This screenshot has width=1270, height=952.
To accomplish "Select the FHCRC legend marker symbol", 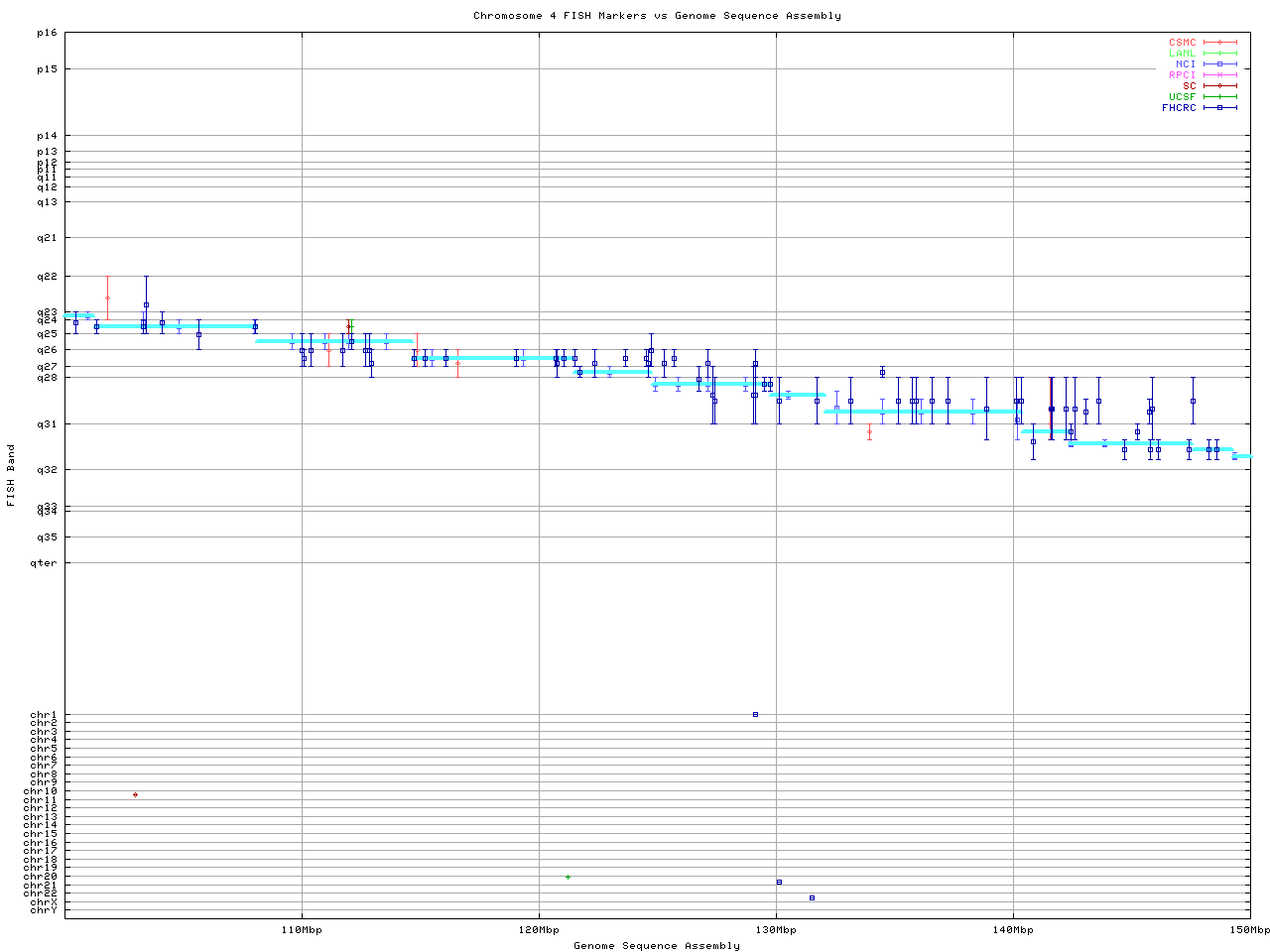I will click(x=1219, y=107).
